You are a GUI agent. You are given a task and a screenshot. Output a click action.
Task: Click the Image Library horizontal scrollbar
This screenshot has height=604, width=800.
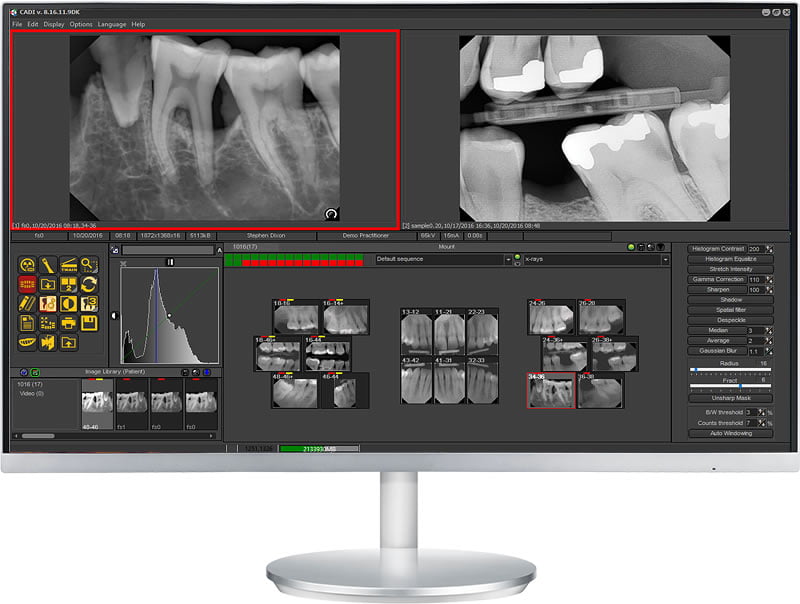pos(114,436)
